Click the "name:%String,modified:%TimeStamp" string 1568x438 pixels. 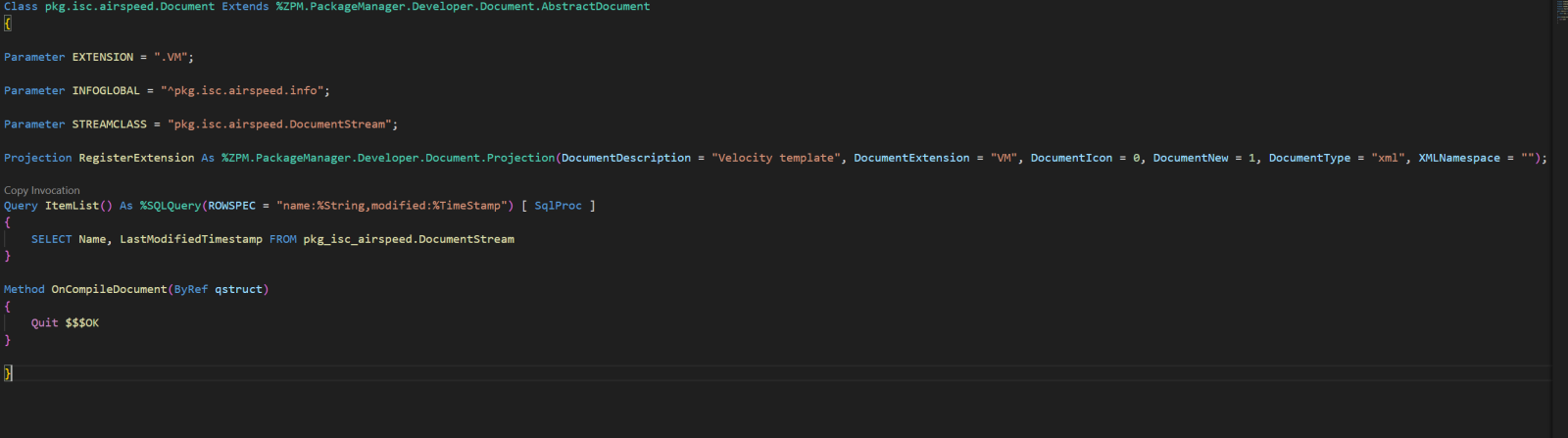(392, 206)
